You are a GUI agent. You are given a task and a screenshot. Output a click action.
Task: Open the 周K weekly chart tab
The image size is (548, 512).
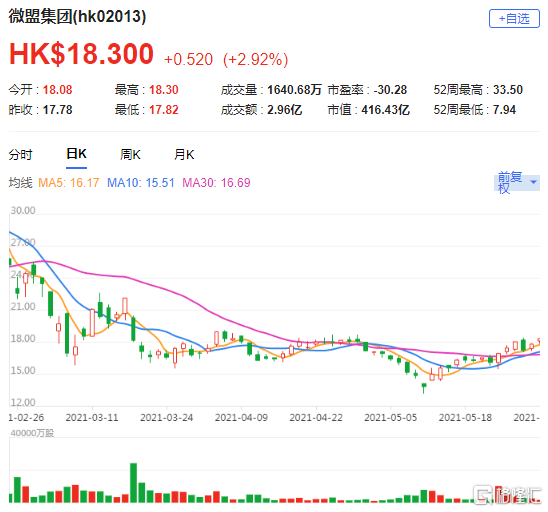pos(130,154)
